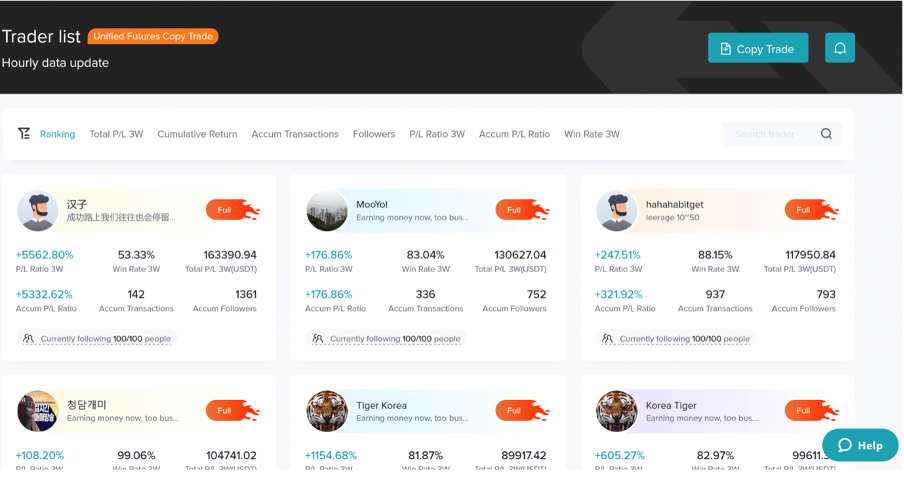The width and height of the screenshot is (904, 504).
Task: Open trader name Korea Tiger
Action: click(671, 405)
